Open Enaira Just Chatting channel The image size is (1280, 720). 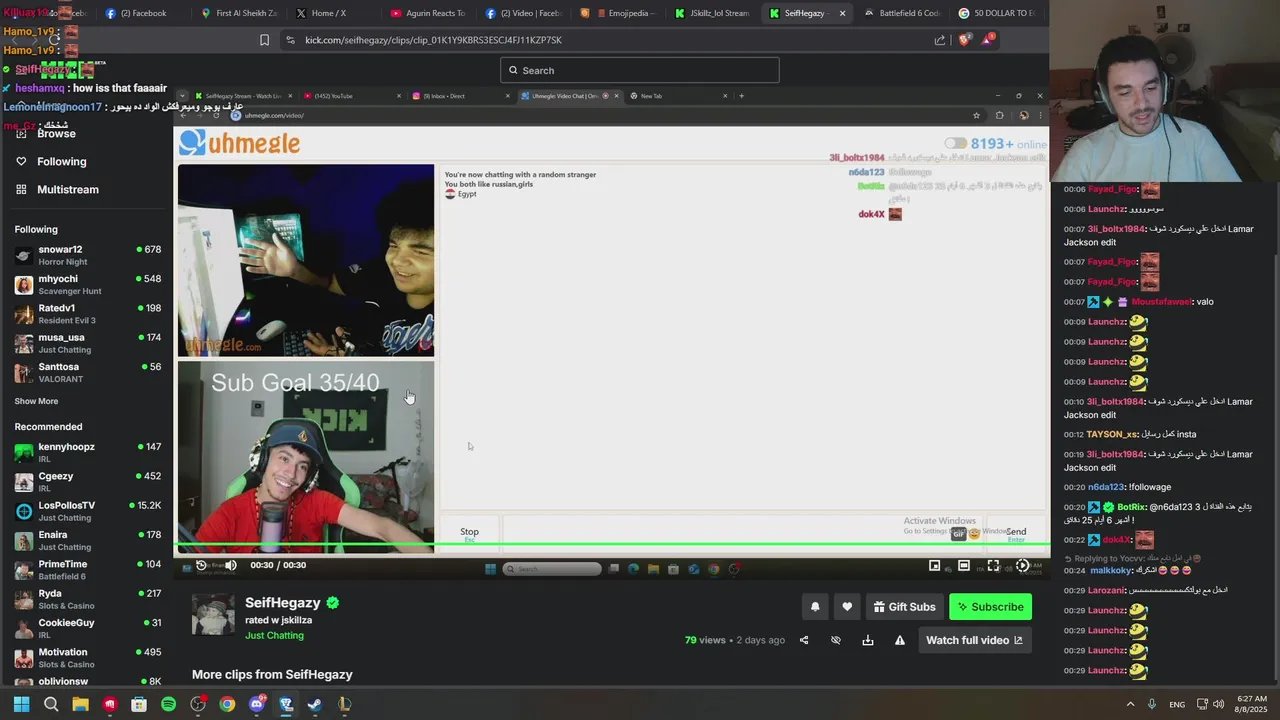click(x=87, y=540)
